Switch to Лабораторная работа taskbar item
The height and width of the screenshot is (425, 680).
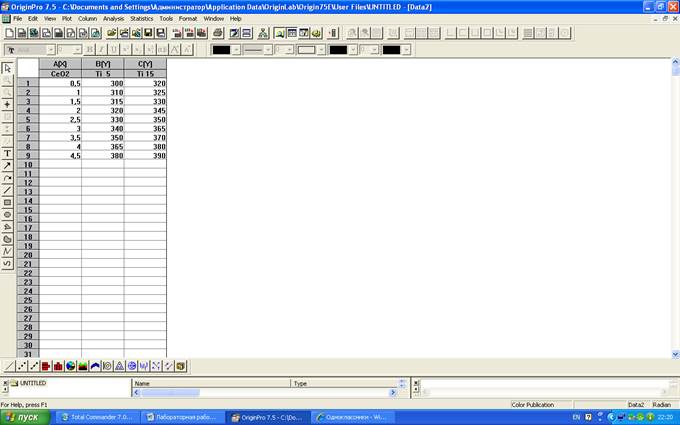(183, 417)
